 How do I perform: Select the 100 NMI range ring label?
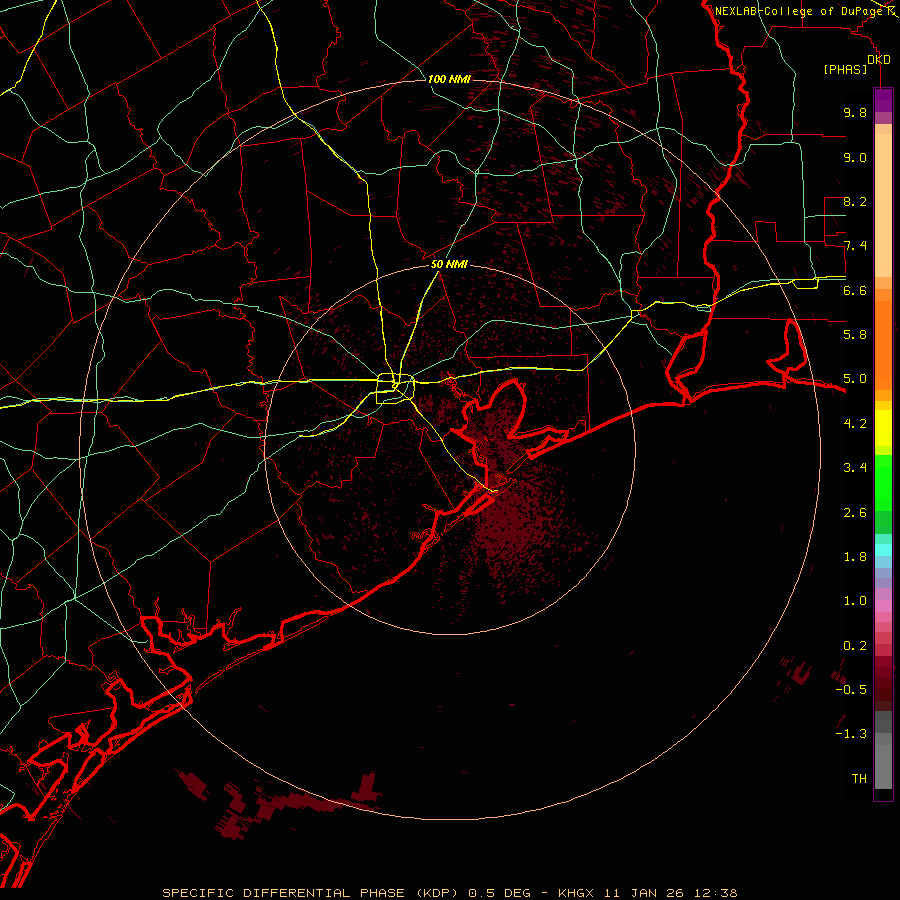(449, 79)
